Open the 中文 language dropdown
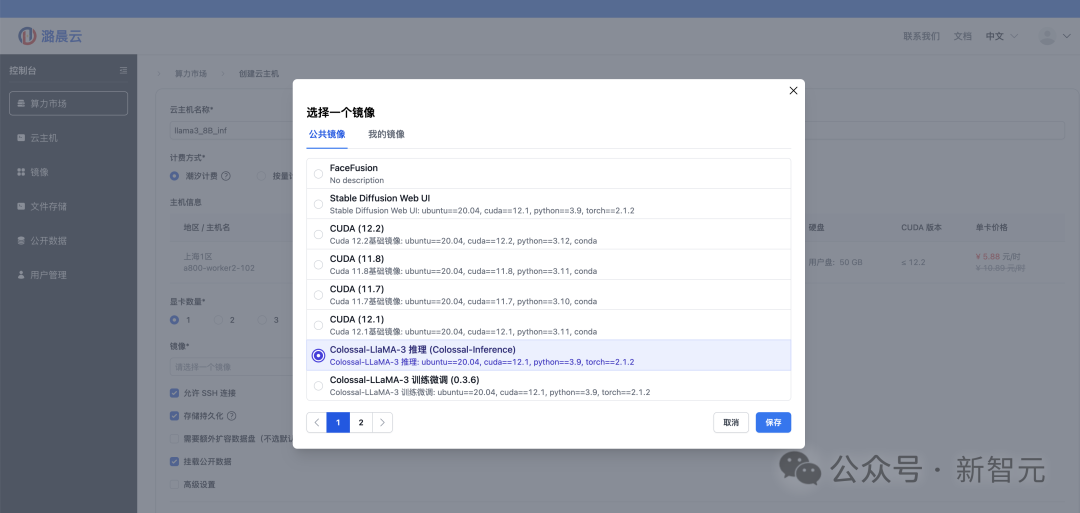Screen dimensions: 1080x513 pos(1001,36)
